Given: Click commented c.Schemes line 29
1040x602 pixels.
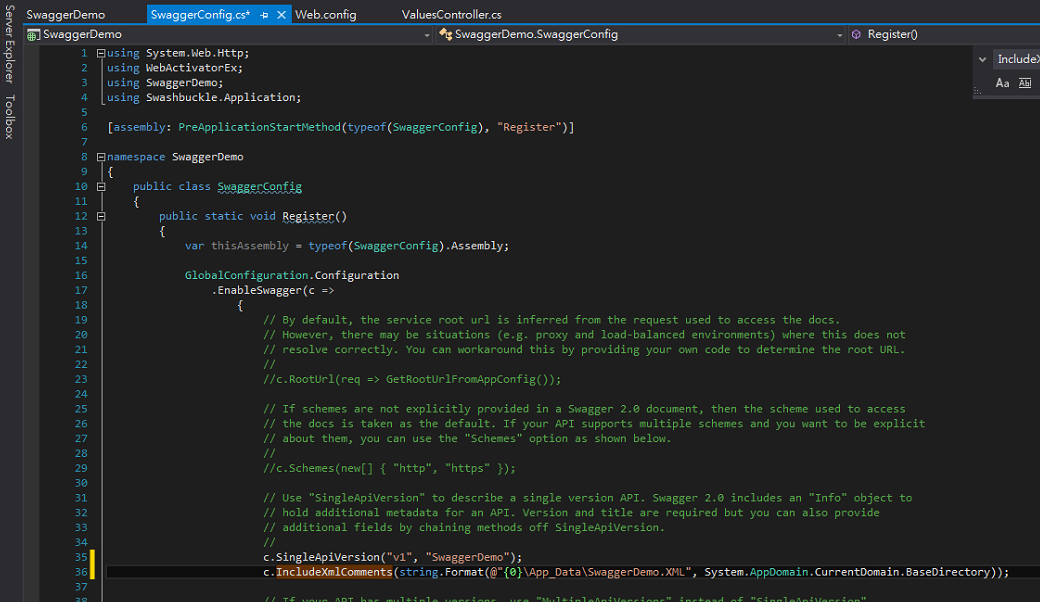Looking at the screenshot, I should click(389, 468).
